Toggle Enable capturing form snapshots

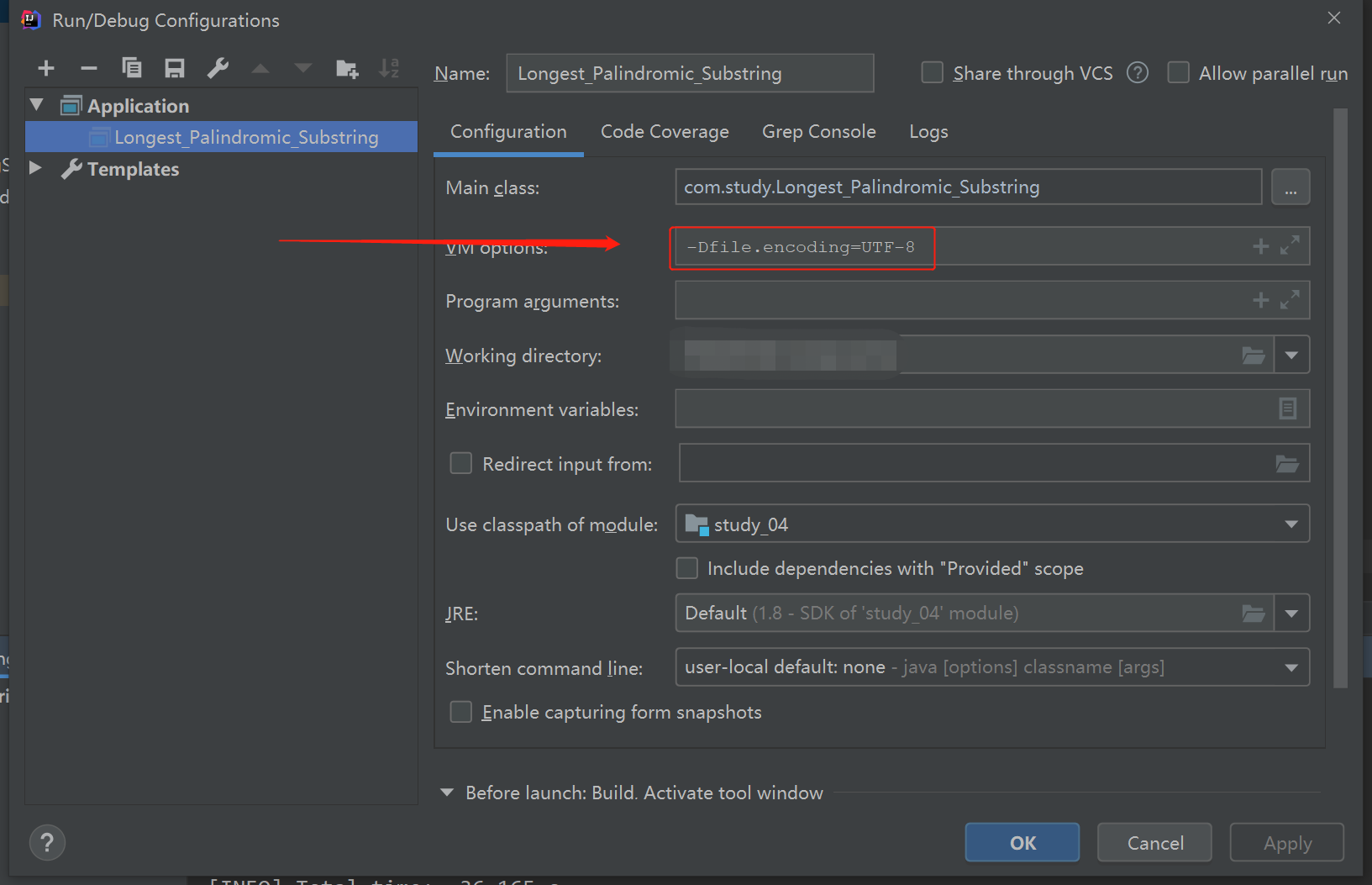461,712
